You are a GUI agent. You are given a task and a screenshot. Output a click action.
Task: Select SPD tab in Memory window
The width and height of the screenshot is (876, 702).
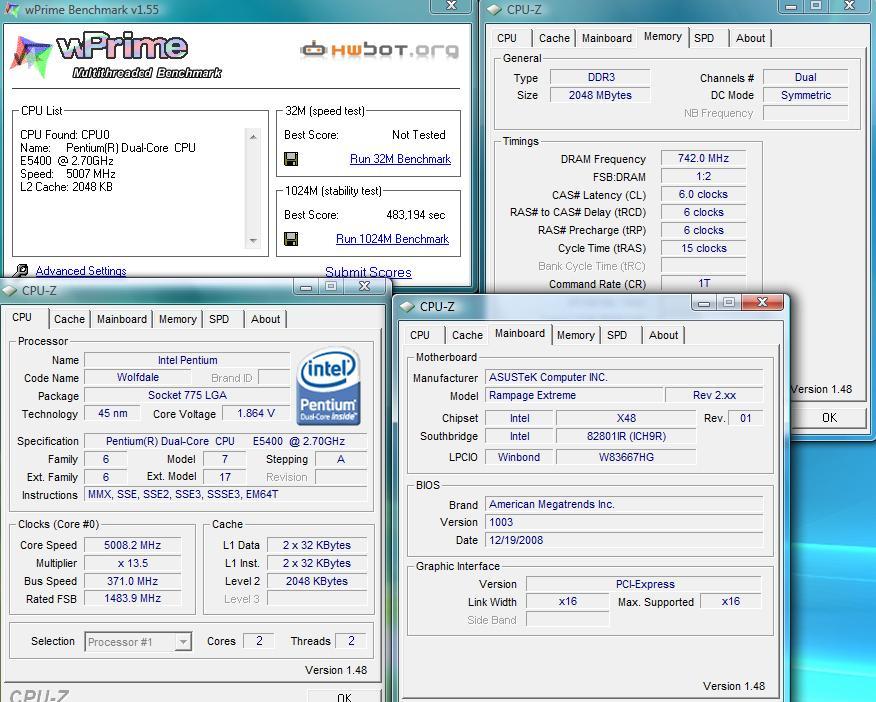[704, 38]
